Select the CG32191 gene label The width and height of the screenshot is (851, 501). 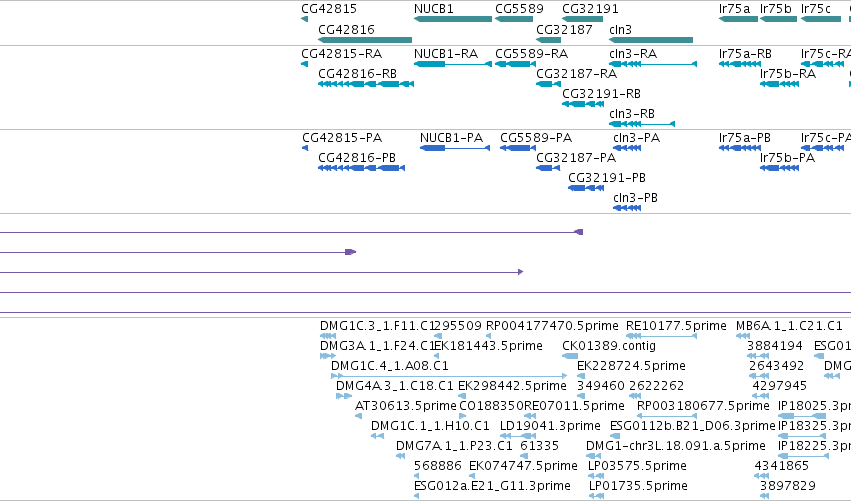point(590,9)
